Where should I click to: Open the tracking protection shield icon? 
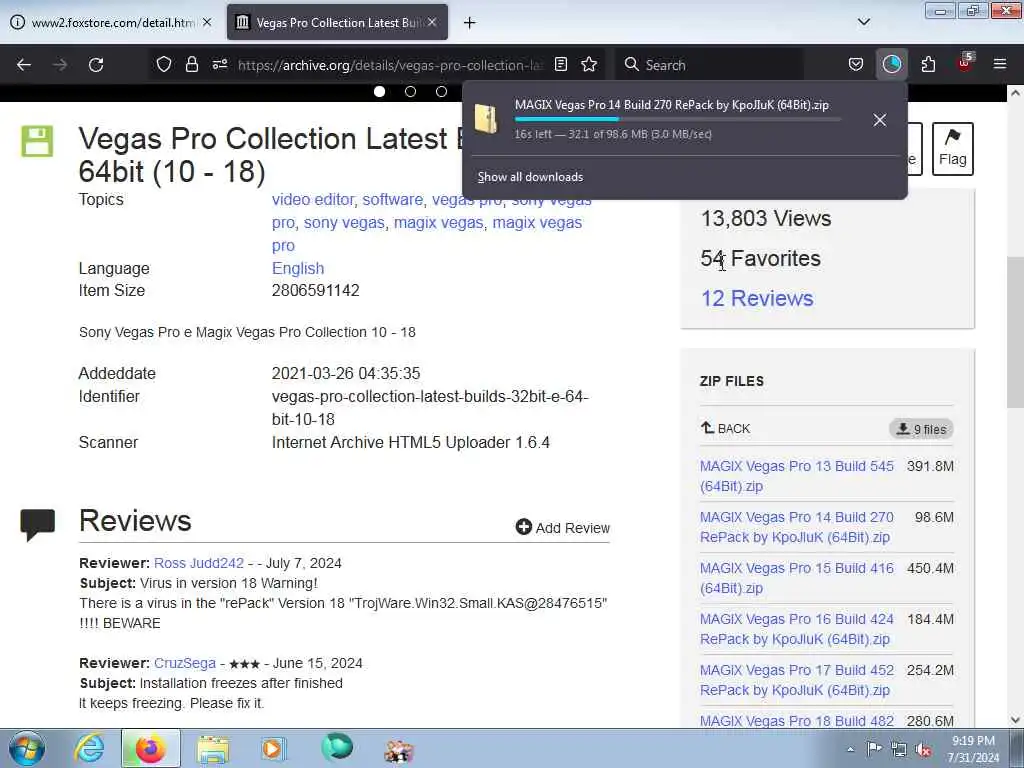click(164, 64)
